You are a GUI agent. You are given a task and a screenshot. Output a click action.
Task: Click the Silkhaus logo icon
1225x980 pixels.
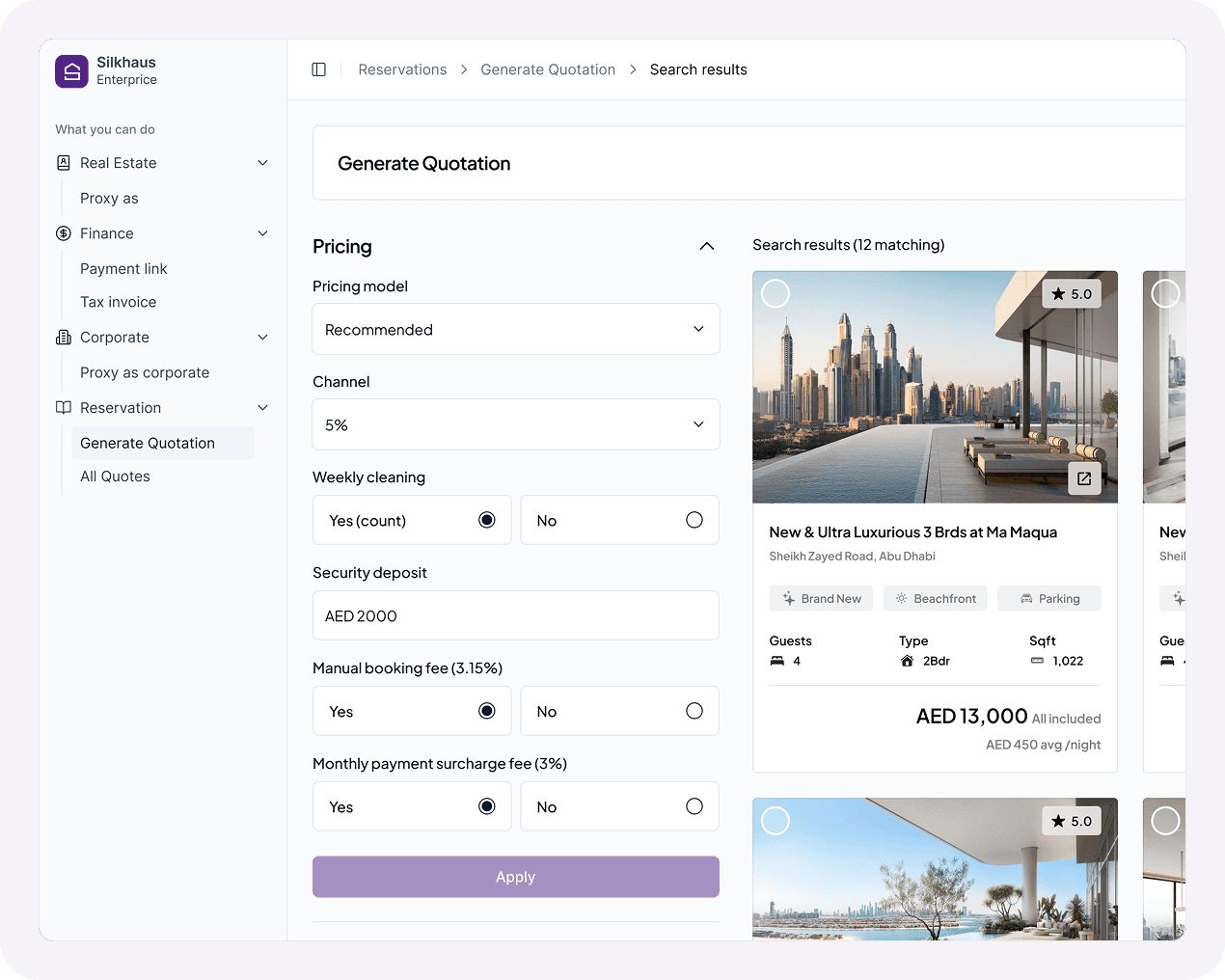[71, 71]
